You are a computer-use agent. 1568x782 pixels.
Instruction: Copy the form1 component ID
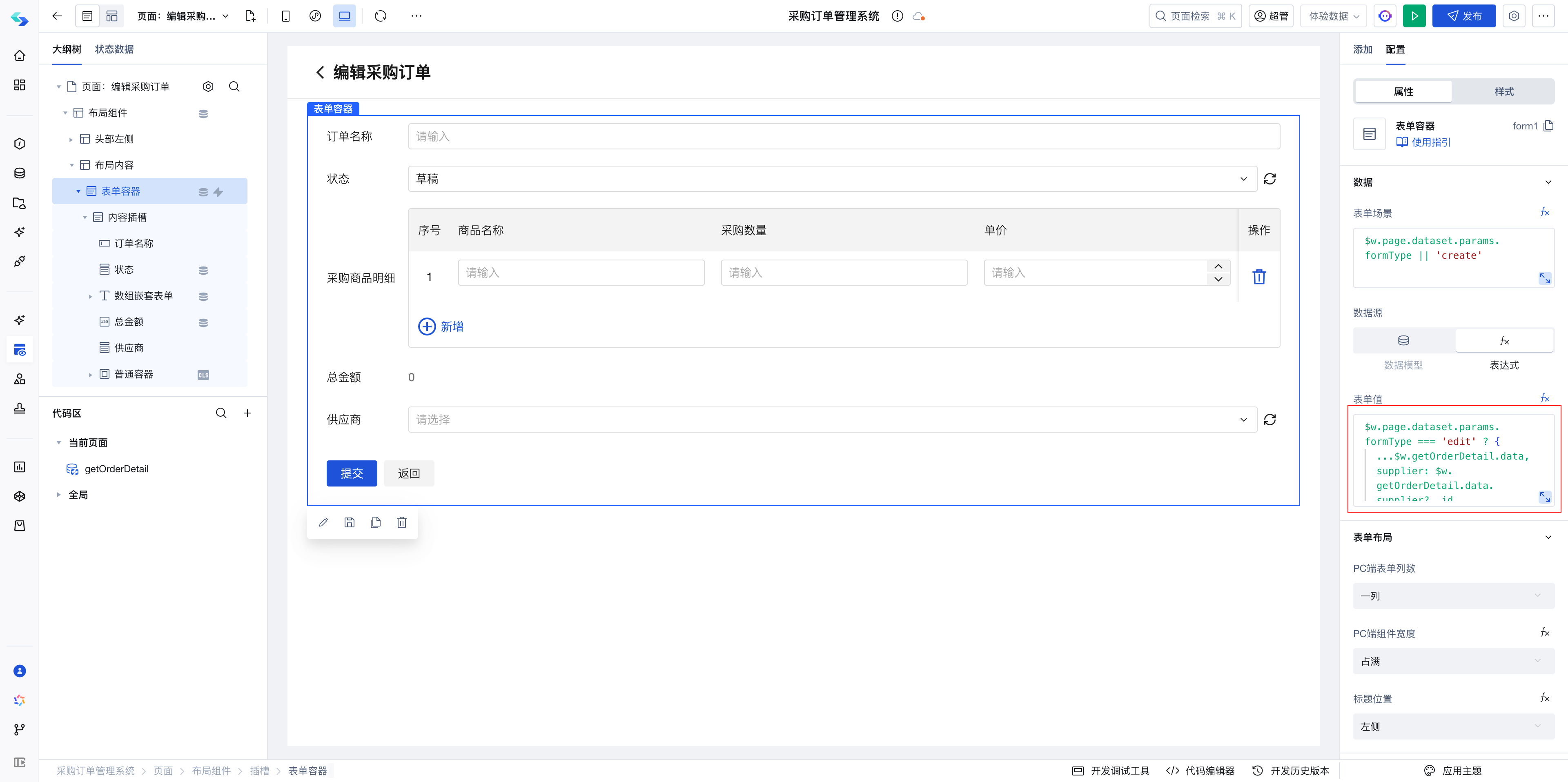(x=1548, y=125)
